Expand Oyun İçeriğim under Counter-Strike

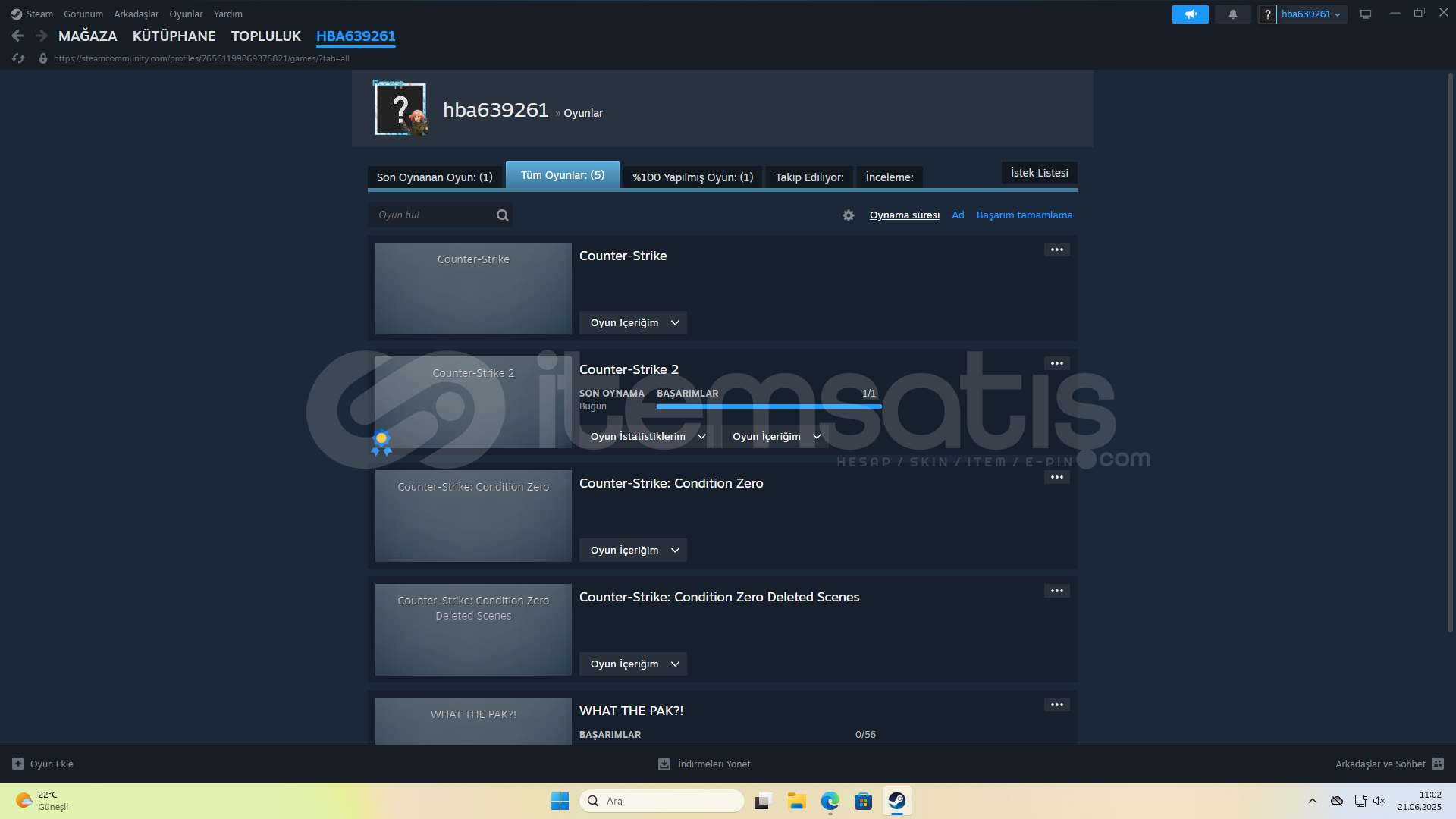tap(633, 323)
